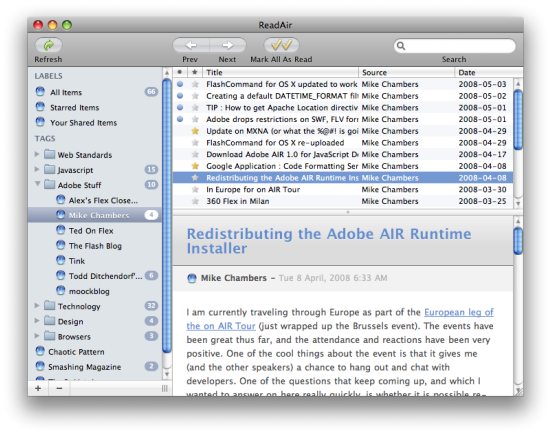Screen dimensions: 550x433
Task: Expand the Browsers tag folder
Action: [37, 335]
